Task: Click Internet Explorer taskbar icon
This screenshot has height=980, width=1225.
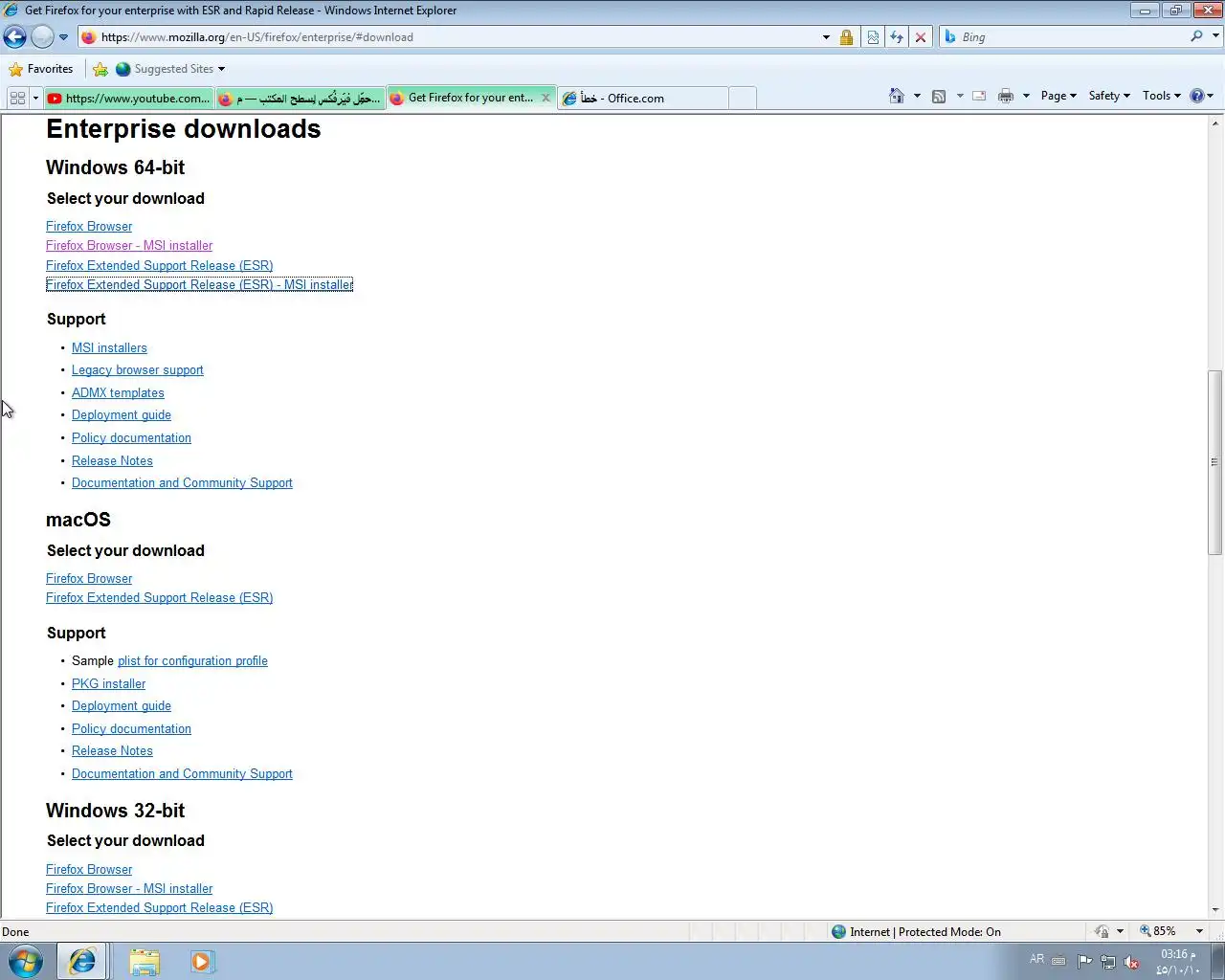Action: [82, 961]
